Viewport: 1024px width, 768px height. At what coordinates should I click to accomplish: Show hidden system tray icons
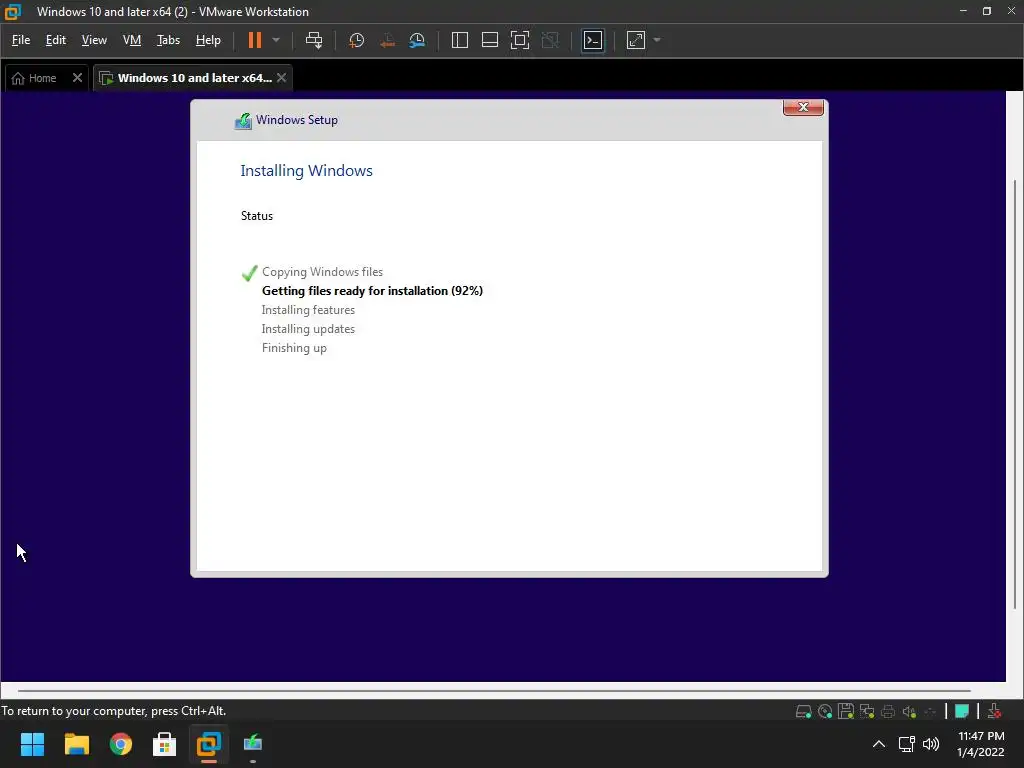[x=879, y=744]
